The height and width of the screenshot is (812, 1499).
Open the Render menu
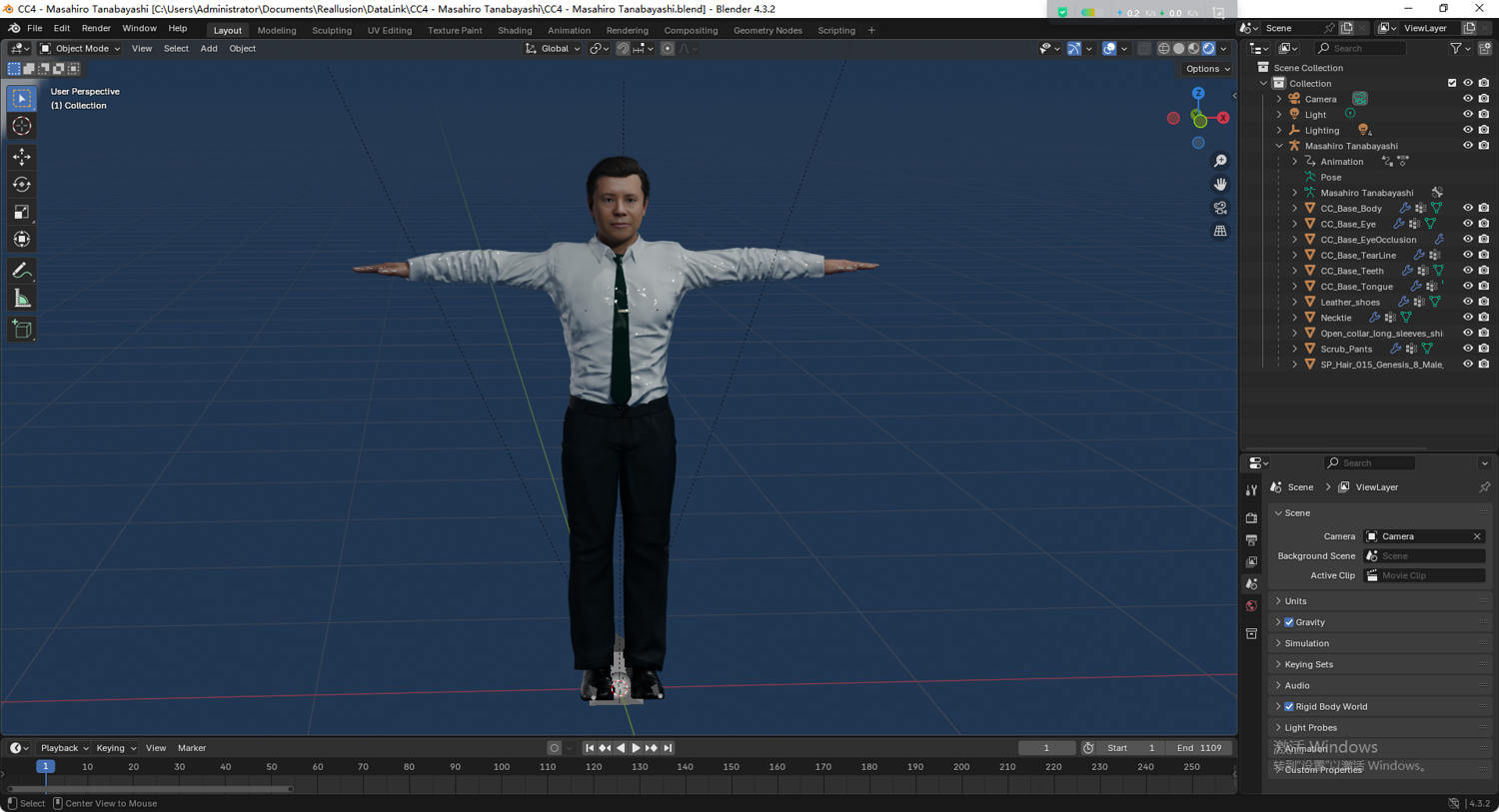(96, 29)
